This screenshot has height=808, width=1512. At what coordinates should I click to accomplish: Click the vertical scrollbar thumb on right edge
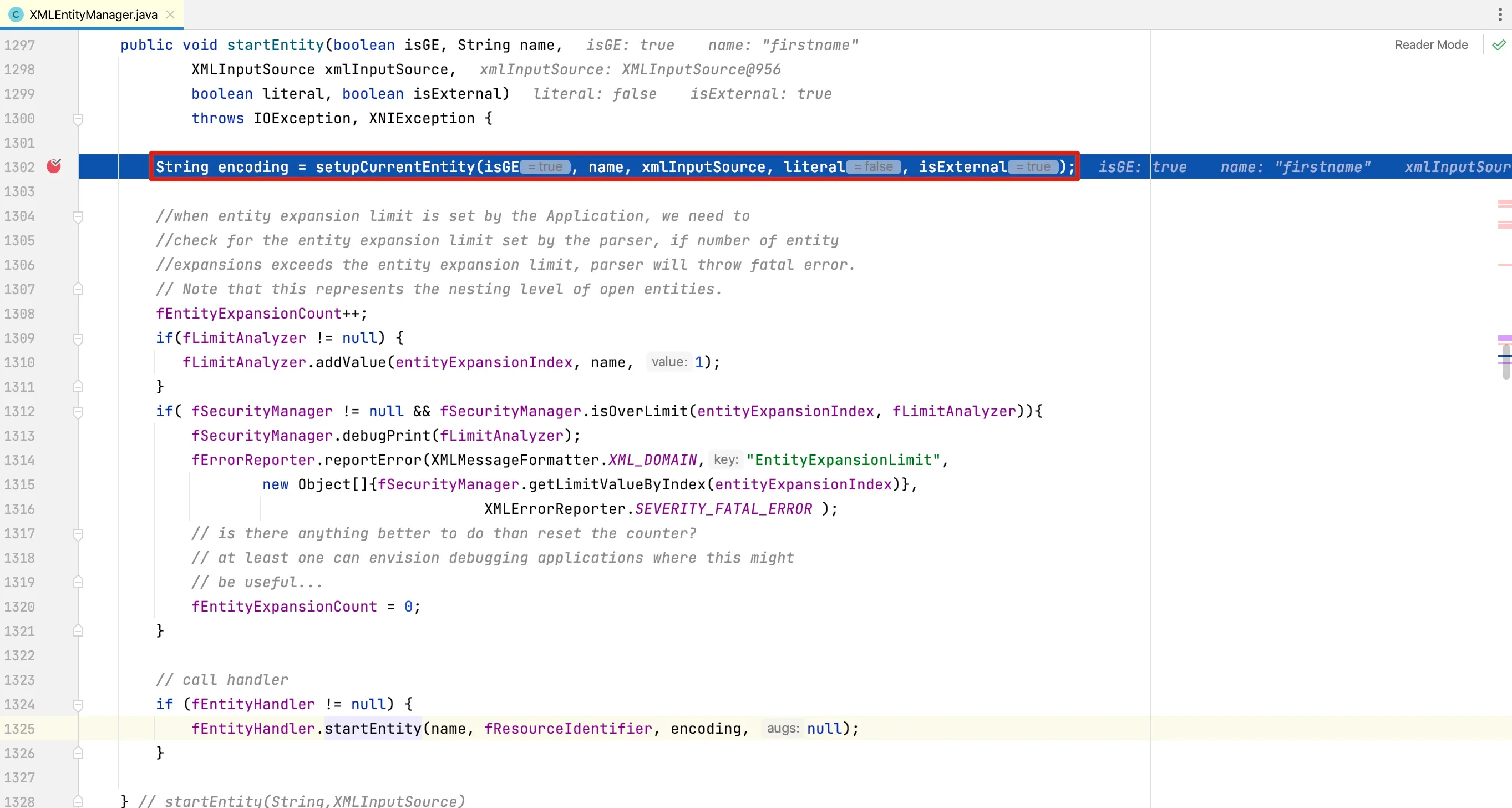coord(1505,362)
